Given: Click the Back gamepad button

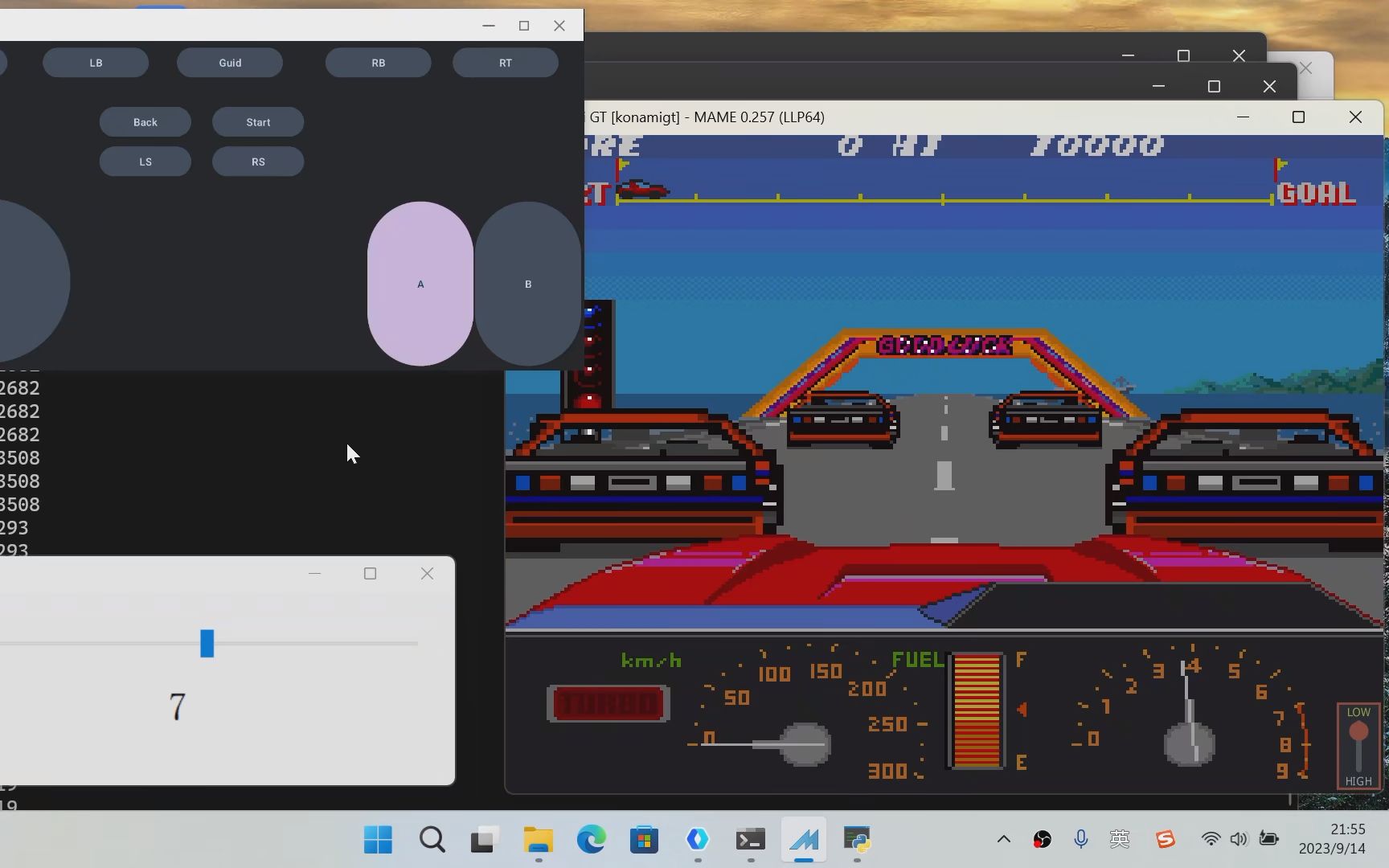Looking at the screenshot, I should (145, 122).
